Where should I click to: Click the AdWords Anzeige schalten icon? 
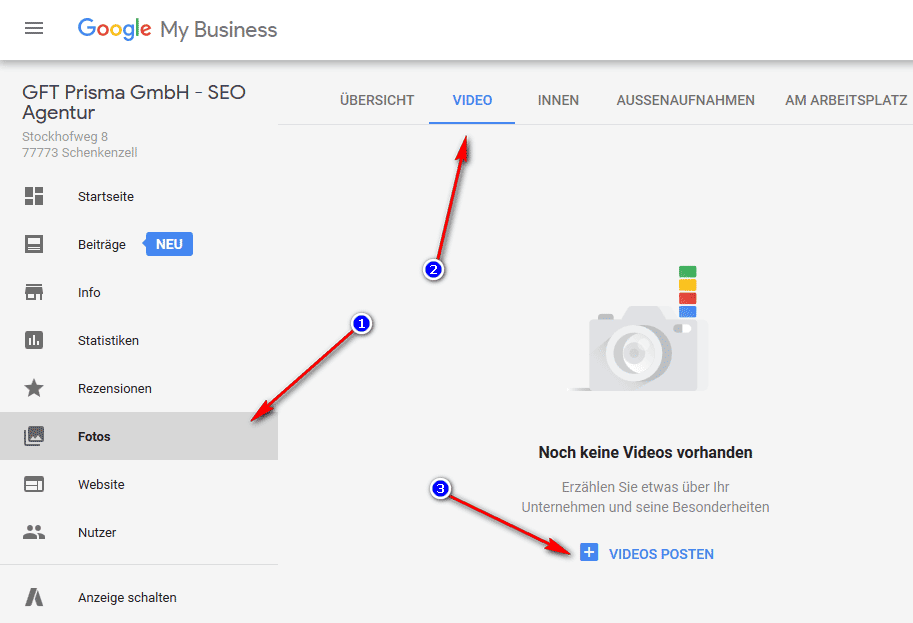coord(34,597)
